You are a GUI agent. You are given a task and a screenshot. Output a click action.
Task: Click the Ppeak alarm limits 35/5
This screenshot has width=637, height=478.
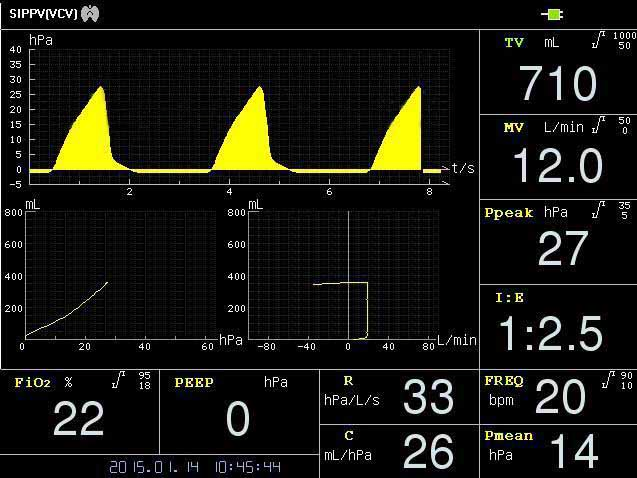[624, 211]
